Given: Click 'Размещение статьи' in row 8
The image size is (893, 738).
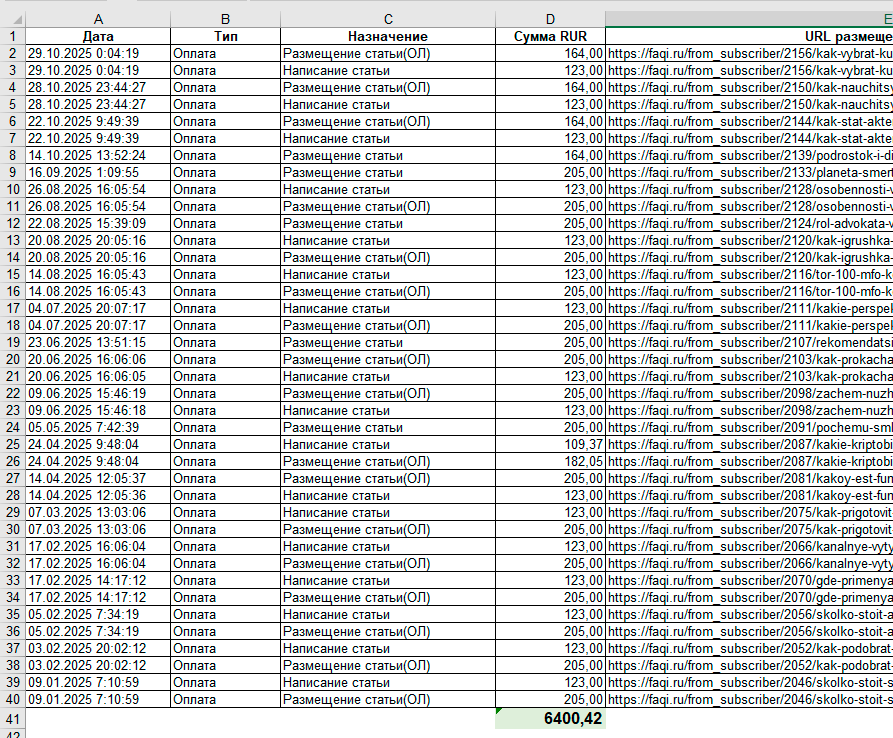Looking at the screenshot, I should coord(388,155).
